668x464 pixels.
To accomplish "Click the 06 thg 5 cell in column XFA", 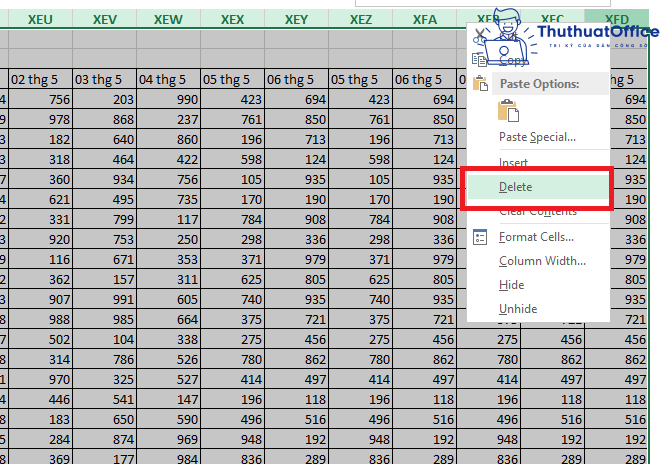I will tap(425, 79).
